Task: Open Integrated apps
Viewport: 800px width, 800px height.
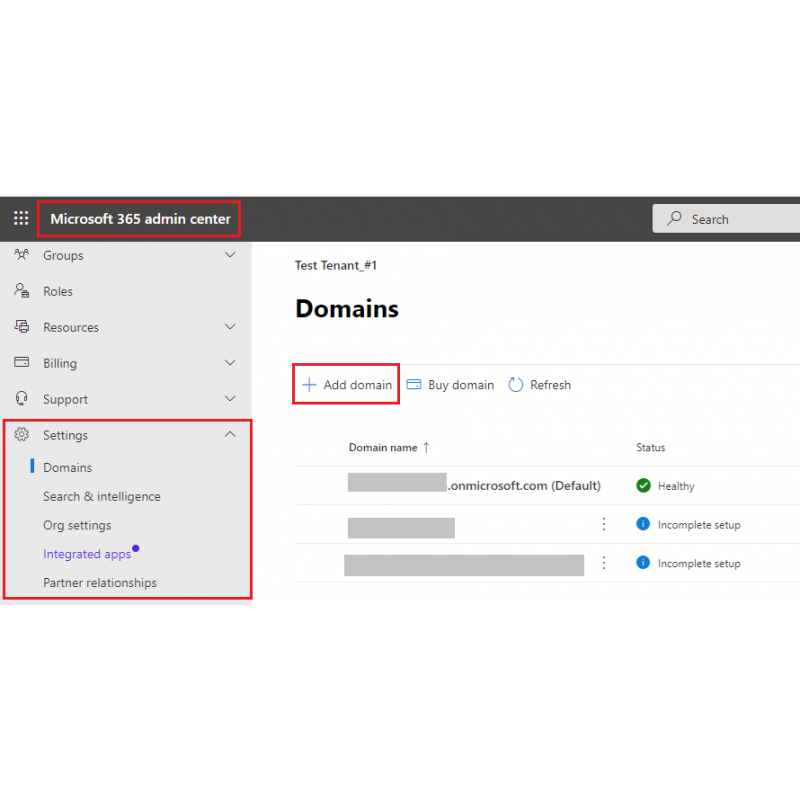Action: point(87,554)
